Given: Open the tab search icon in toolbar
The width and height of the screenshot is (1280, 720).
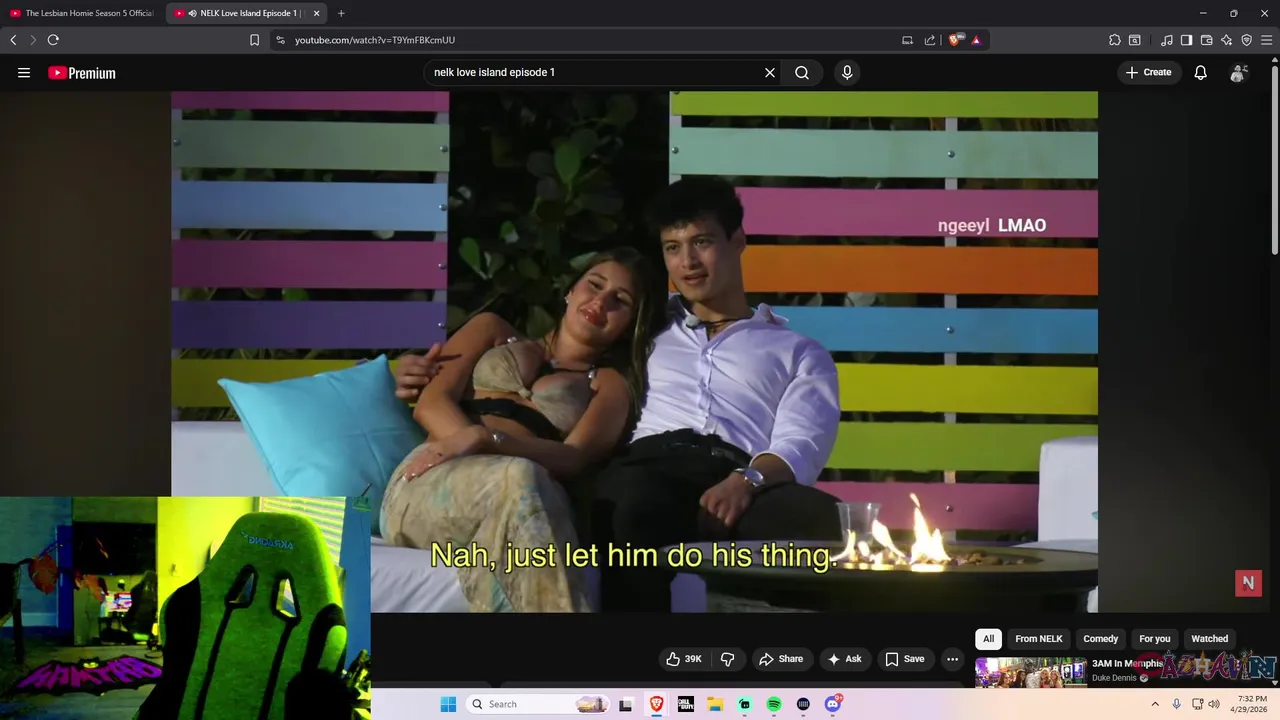Looking at the screenshot, I should pyautogui.click(x=1135, y=40).
